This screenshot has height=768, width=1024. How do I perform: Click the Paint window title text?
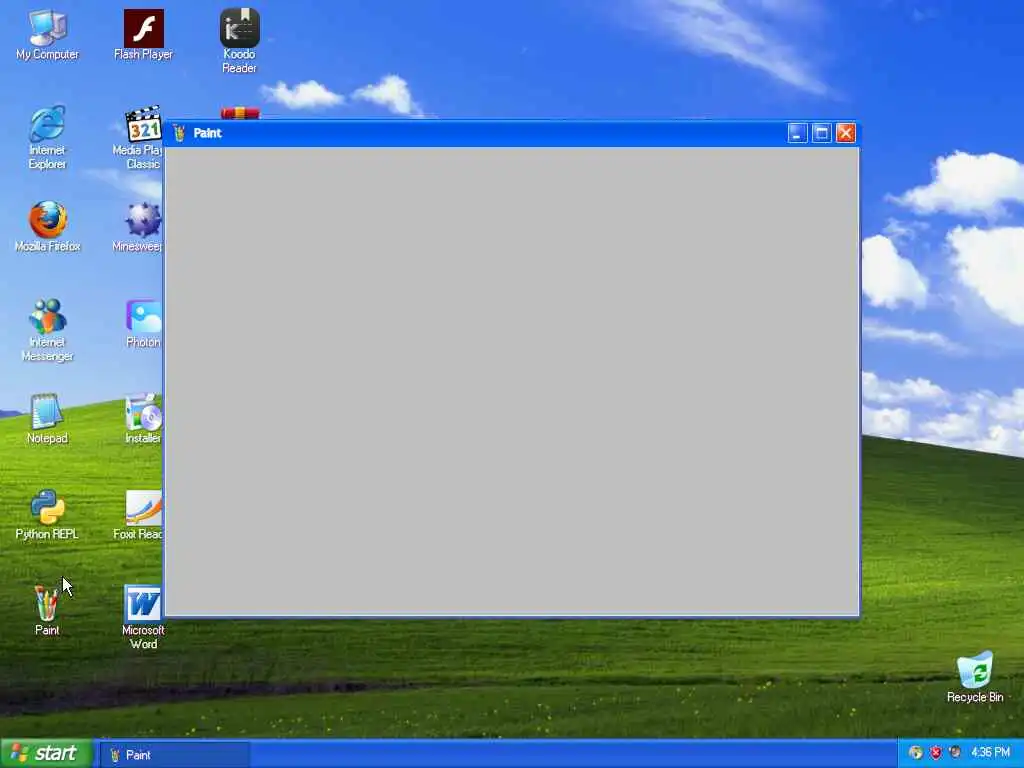[x=208, y=133]
